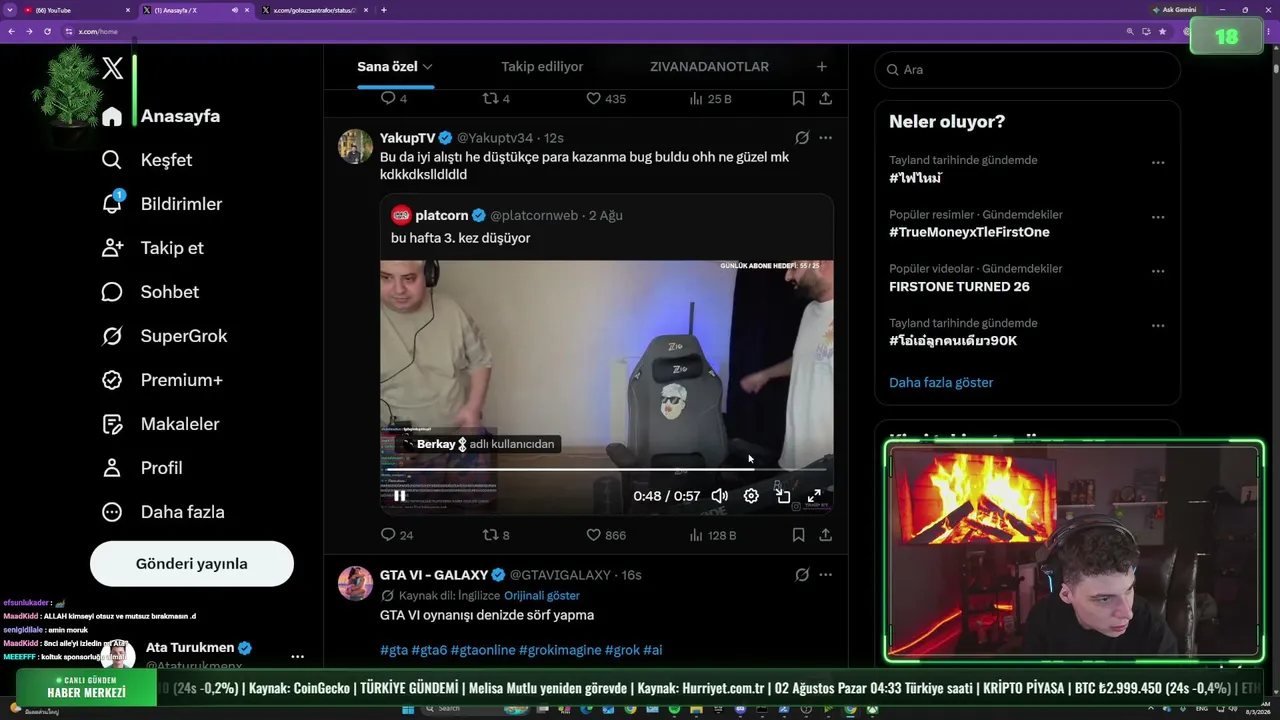Viewport: 1280px width, 720px height.
Task: Click Orijinali göster link
Action: tap(541, 595)
